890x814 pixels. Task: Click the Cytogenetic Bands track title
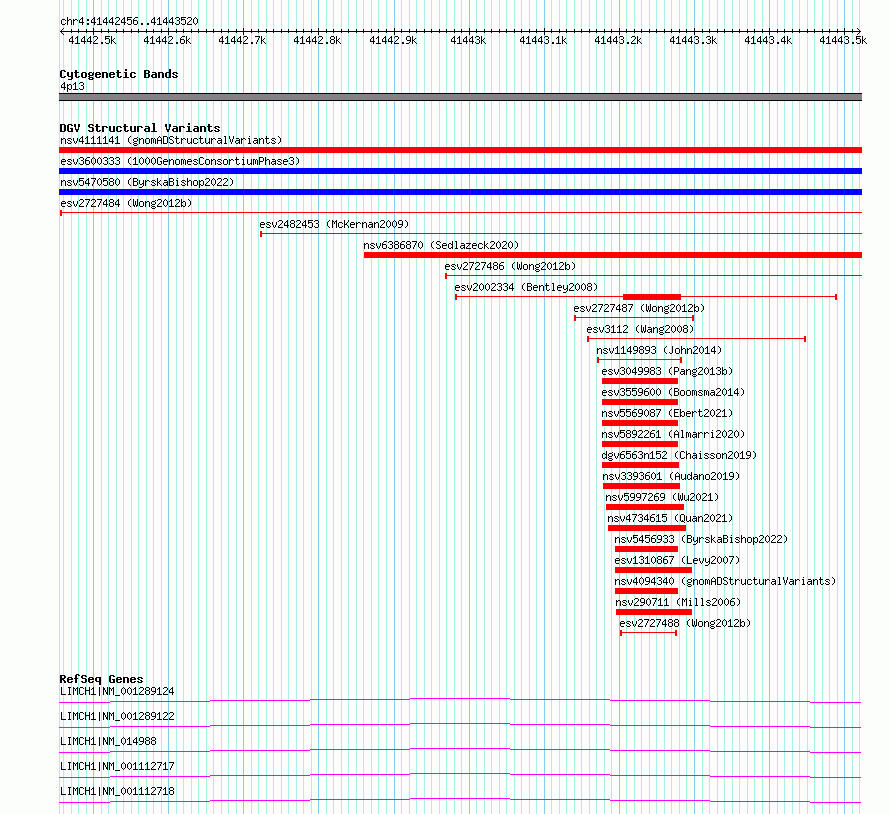[x=119, y=74]
